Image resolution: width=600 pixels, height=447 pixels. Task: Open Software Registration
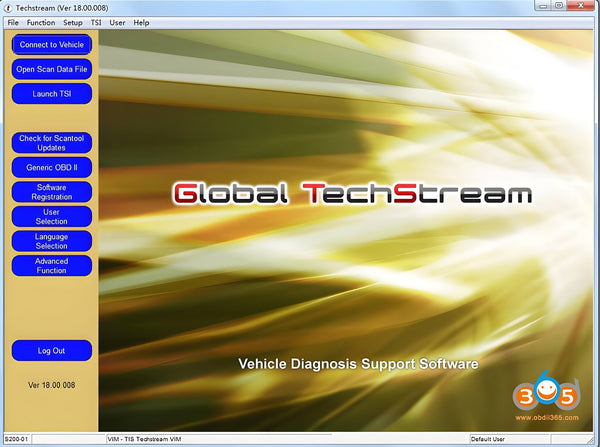[x=52, y=192]
